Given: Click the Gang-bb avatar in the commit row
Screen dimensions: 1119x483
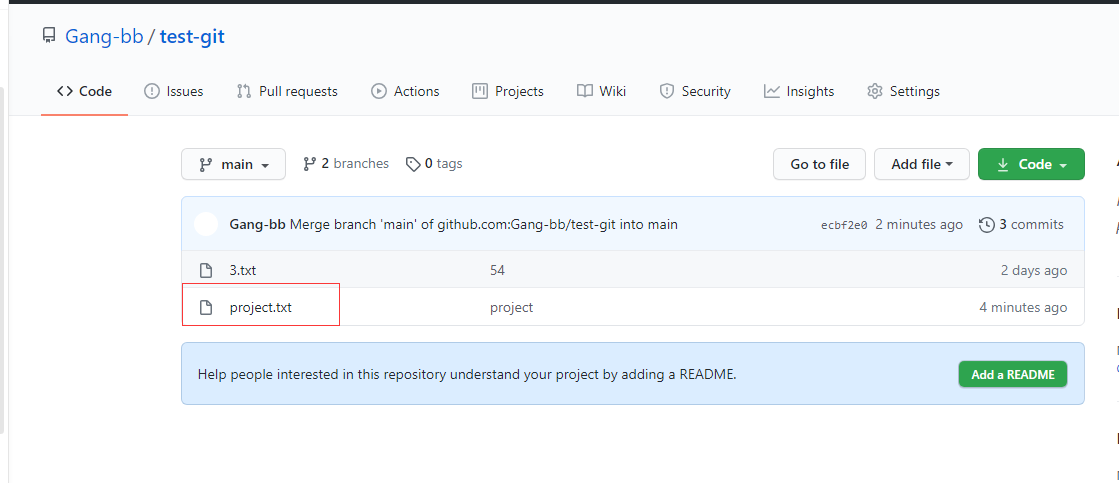Looking at the screenshot, I should tap(206, 225).
